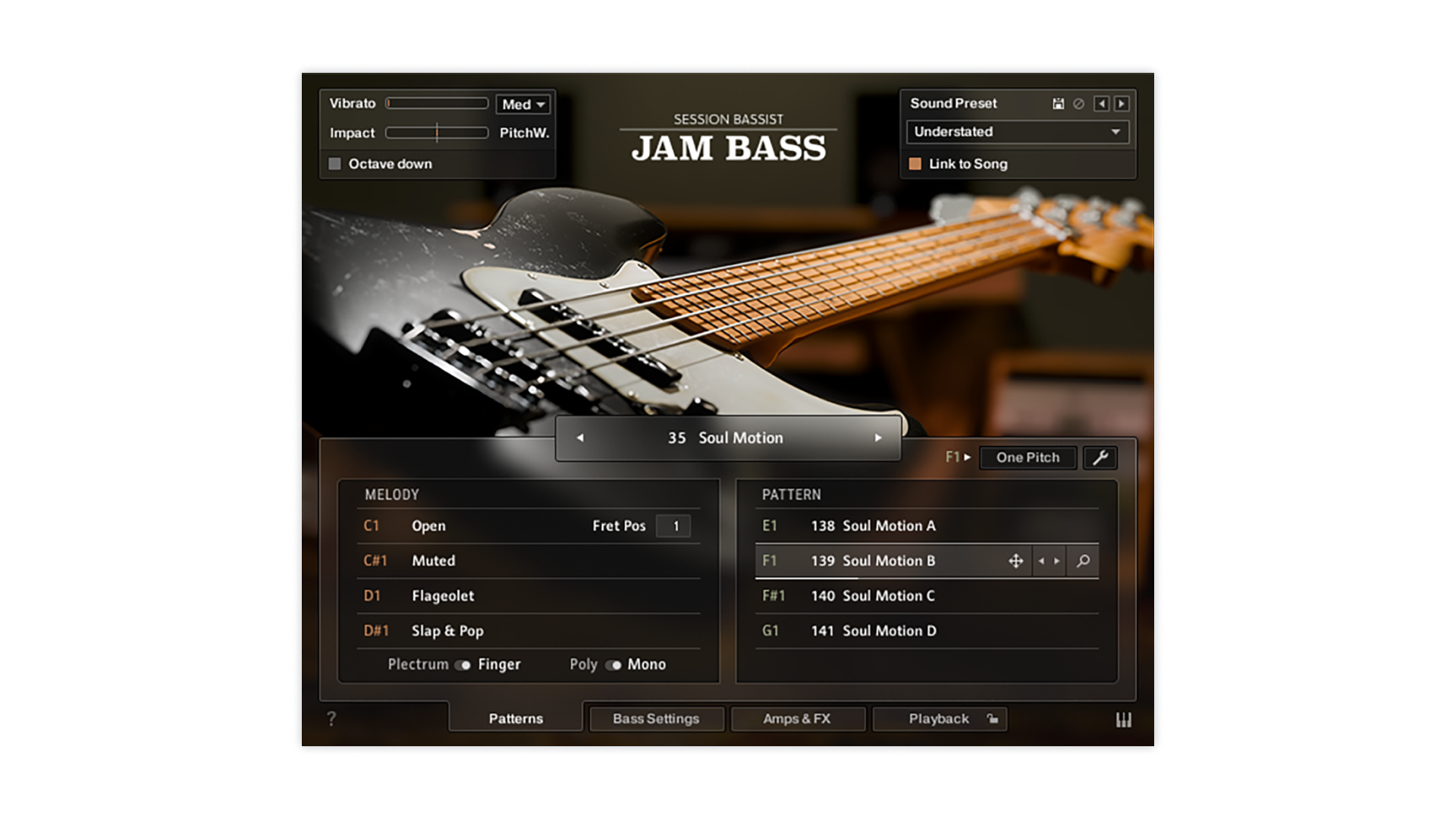1456x819 pixels.
Task: Click the Impact slider
Action: [437, 133]
